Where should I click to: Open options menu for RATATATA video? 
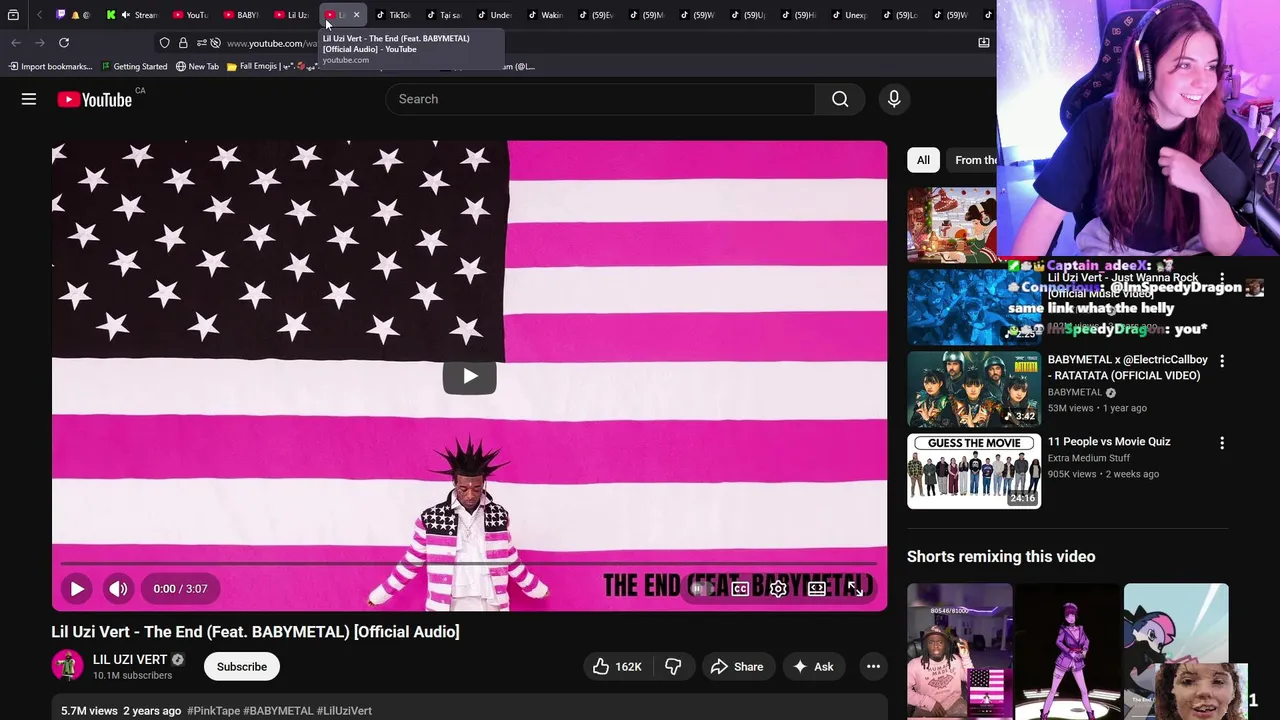[x=1221, y=361]
